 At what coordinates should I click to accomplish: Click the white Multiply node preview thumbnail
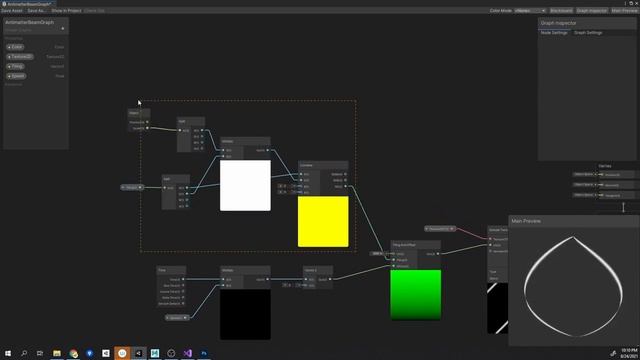coord(245,185)
